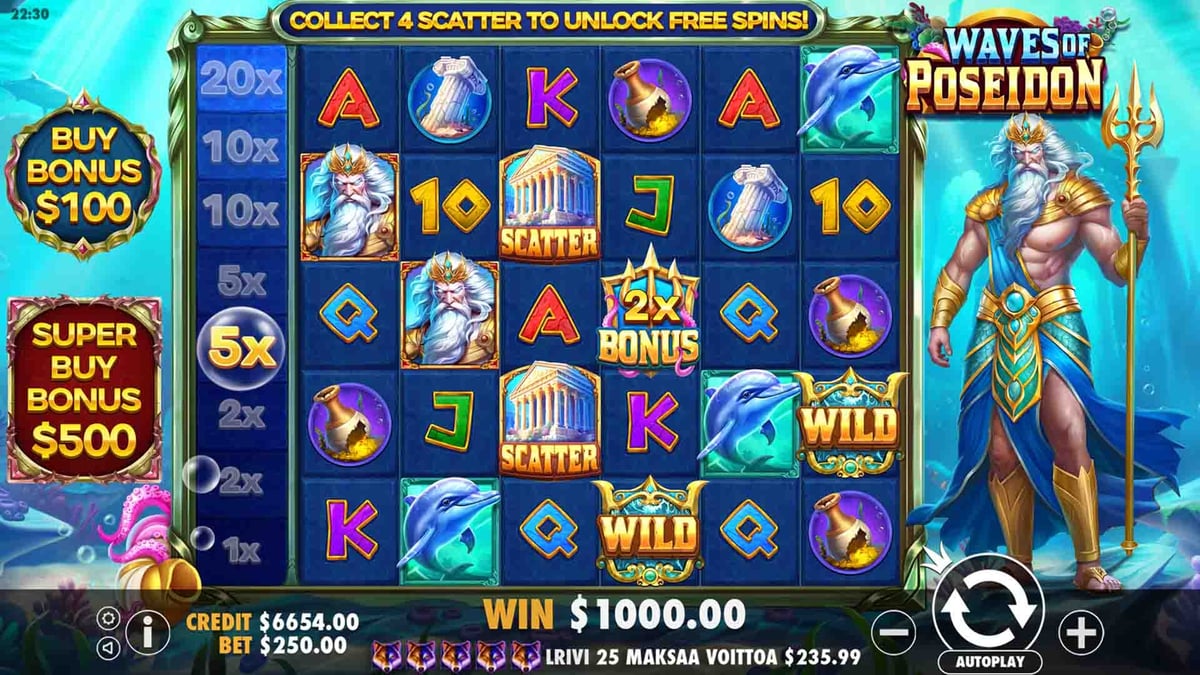The width and height of the screenshot is (1200, 675).
Task: Open the settings gear icon
Action: (x=108, y=619)
